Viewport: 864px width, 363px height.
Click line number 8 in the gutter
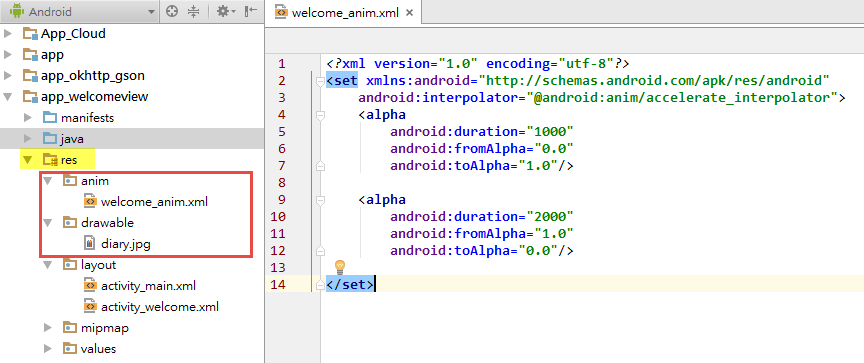281,183
